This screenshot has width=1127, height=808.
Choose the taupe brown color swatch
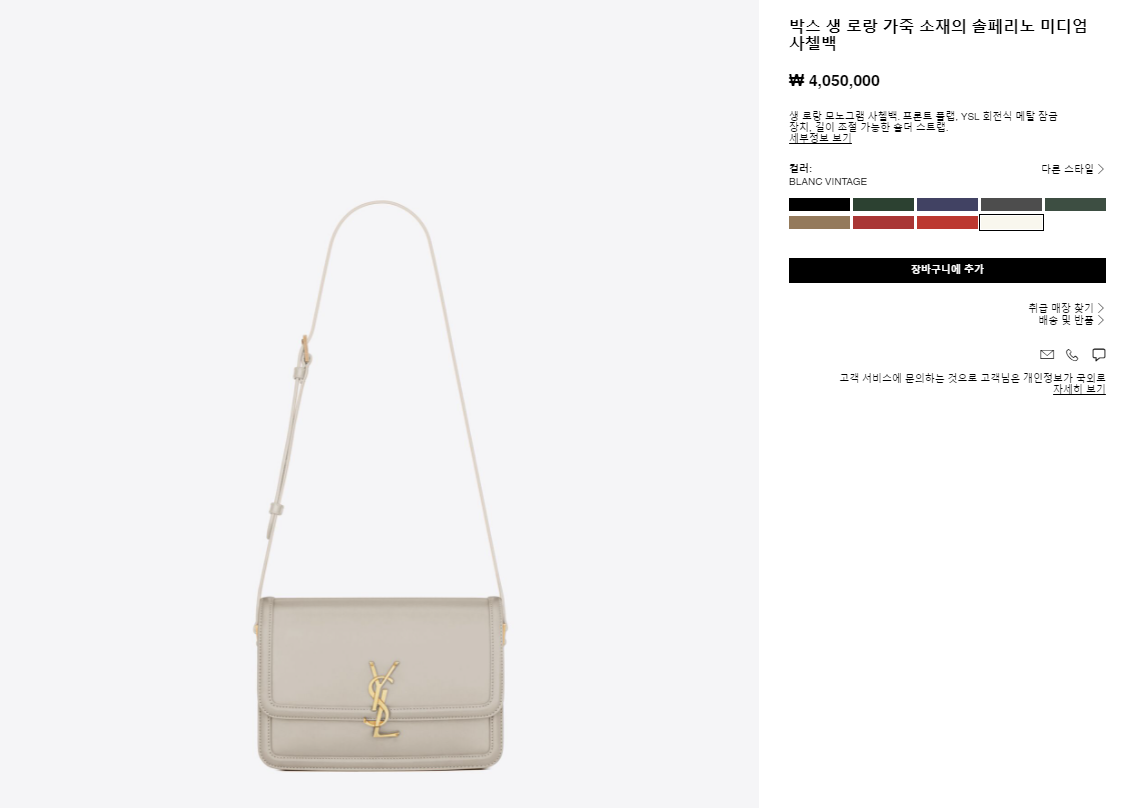pyautogui.click(x=819, y=223)
